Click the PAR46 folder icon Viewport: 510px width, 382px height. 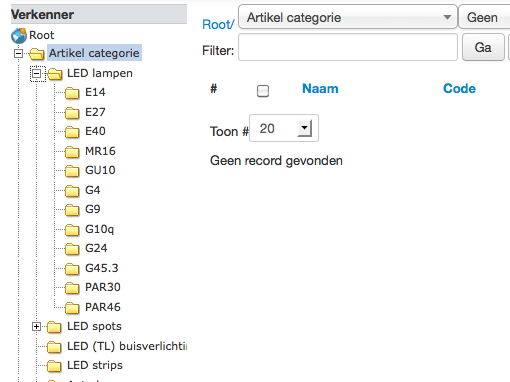(x=72, y=308)
